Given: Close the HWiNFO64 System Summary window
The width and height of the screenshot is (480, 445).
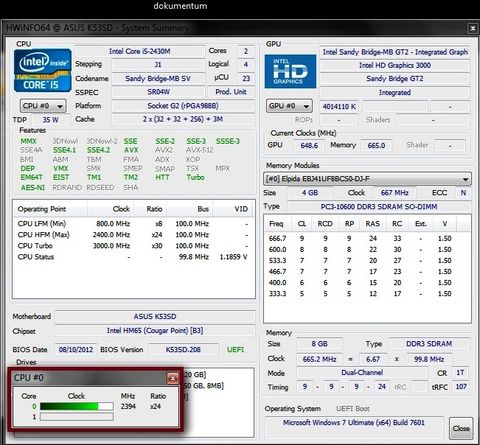Looking at the screenshot, I should (473, 28).
